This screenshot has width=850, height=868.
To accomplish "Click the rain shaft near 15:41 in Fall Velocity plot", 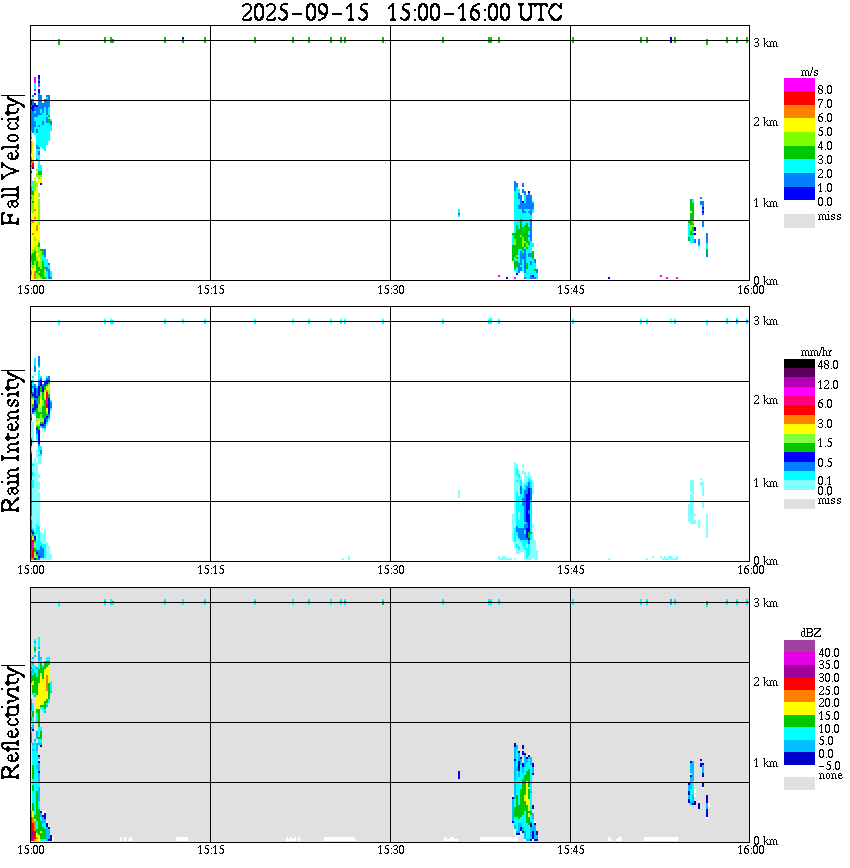I will (x=523, y=232).
